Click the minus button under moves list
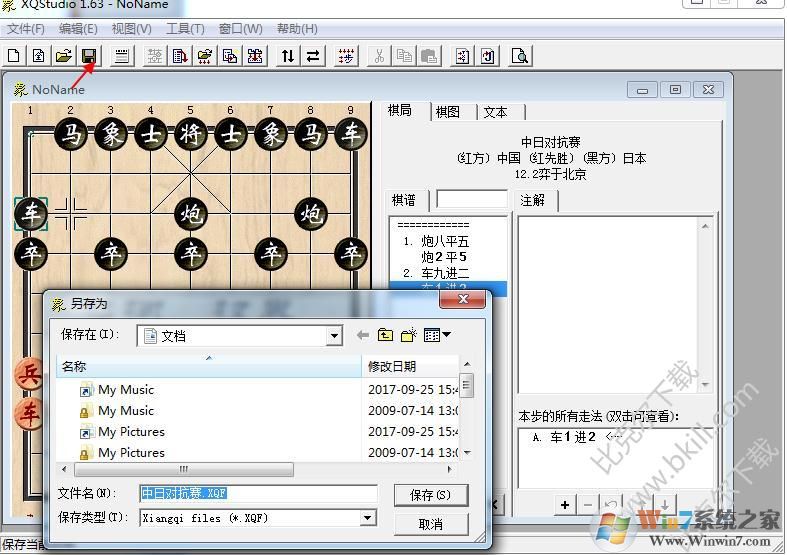This screenshot has width=787, height=555. 588,505
